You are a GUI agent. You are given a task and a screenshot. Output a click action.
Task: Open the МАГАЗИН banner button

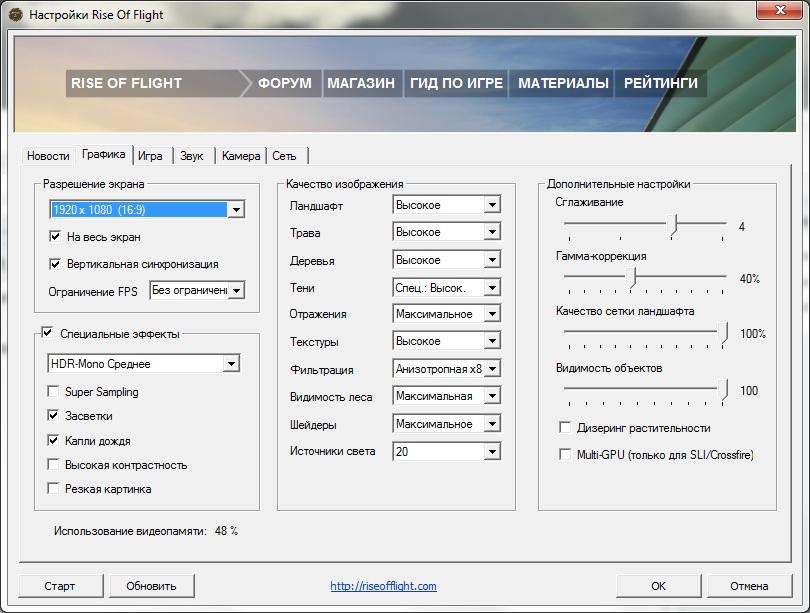tap(361, 83)
